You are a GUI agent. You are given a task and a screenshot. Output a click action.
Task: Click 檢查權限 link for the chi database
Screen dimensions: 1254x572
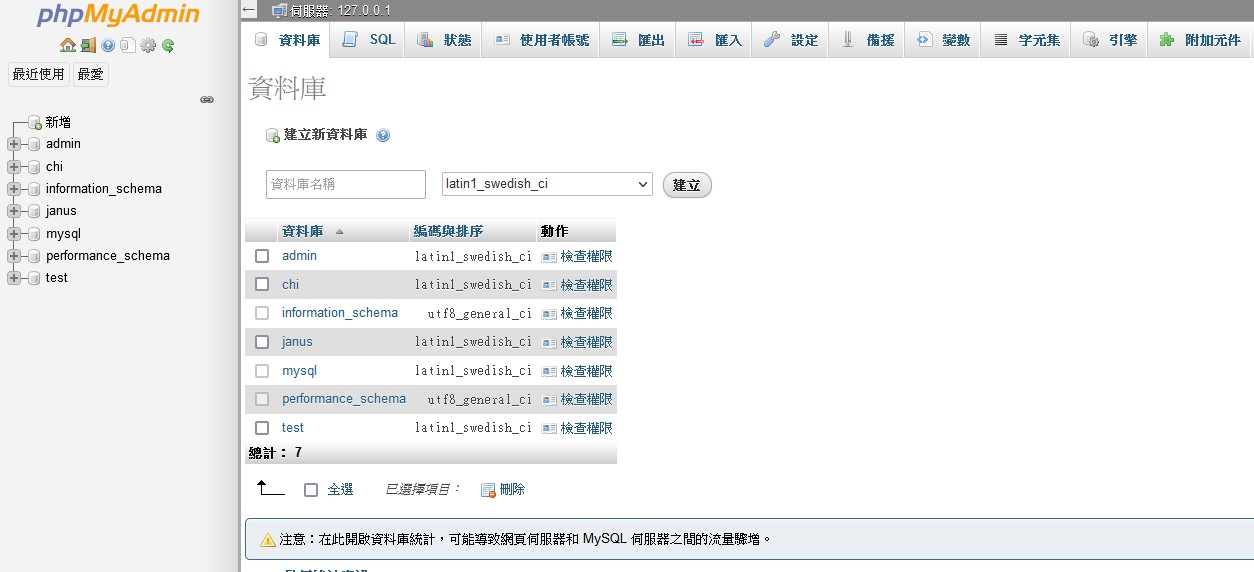point(585,285)
